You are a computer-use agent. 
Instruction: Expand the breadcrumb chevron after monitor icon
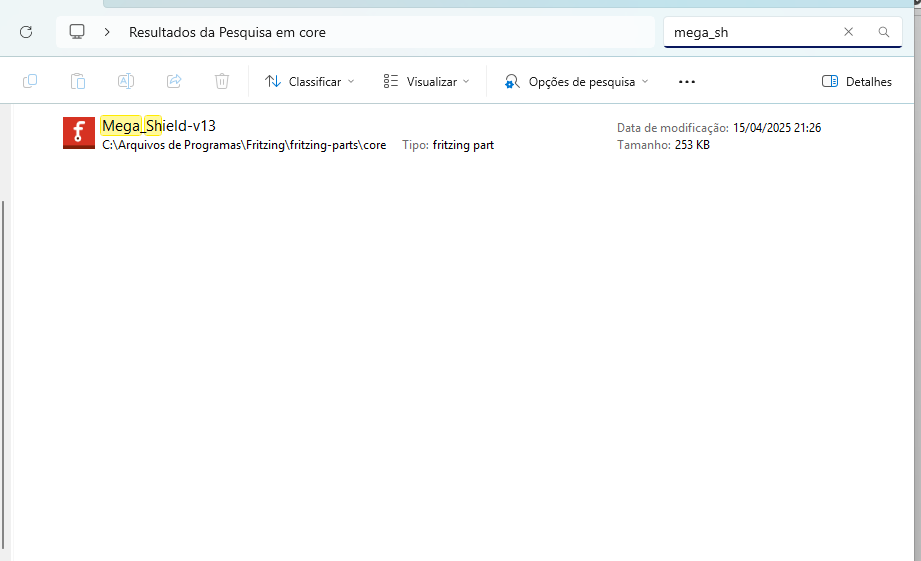107,32
